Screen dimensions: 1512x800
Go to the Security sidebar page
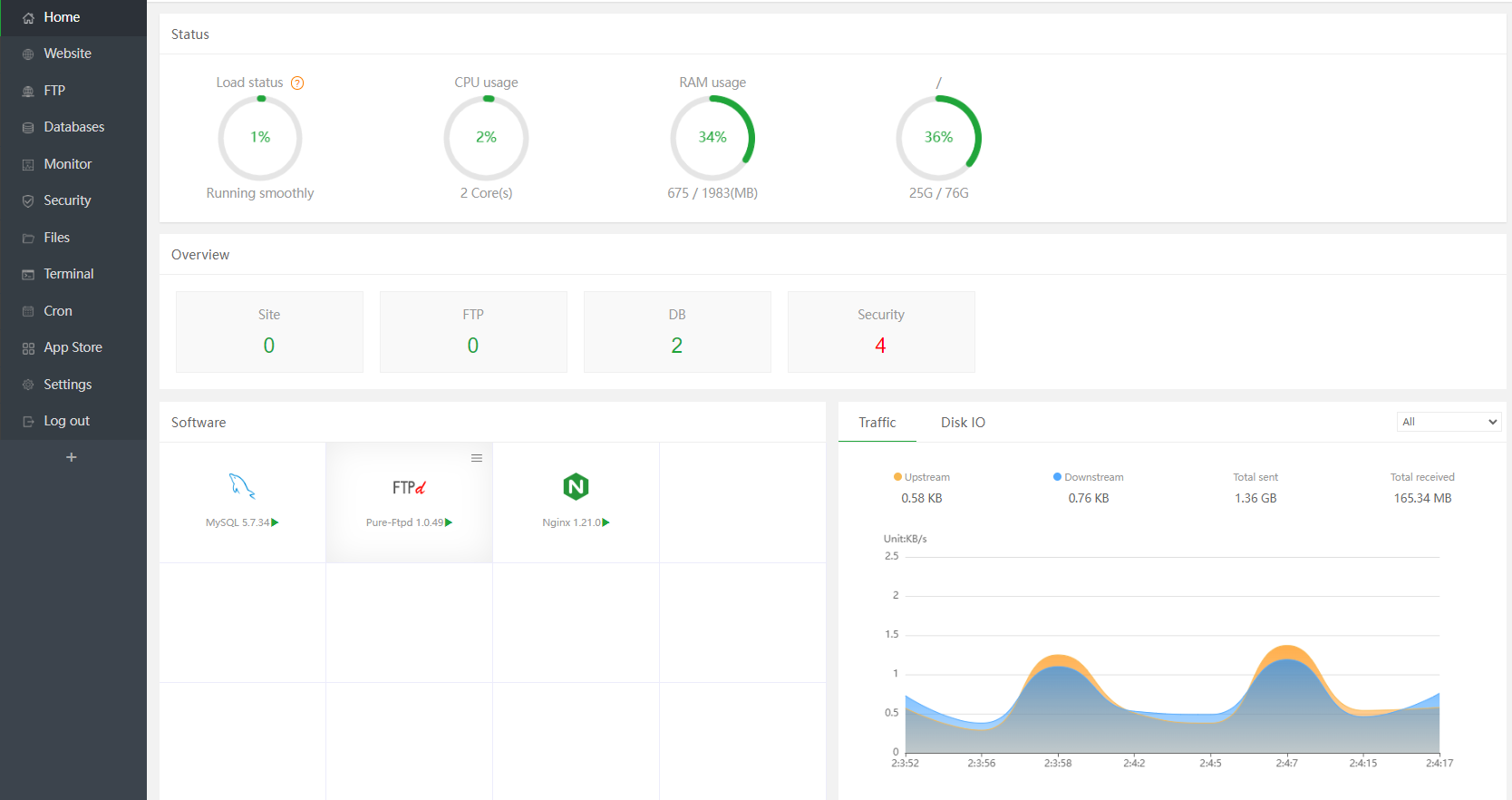point(67,200)
